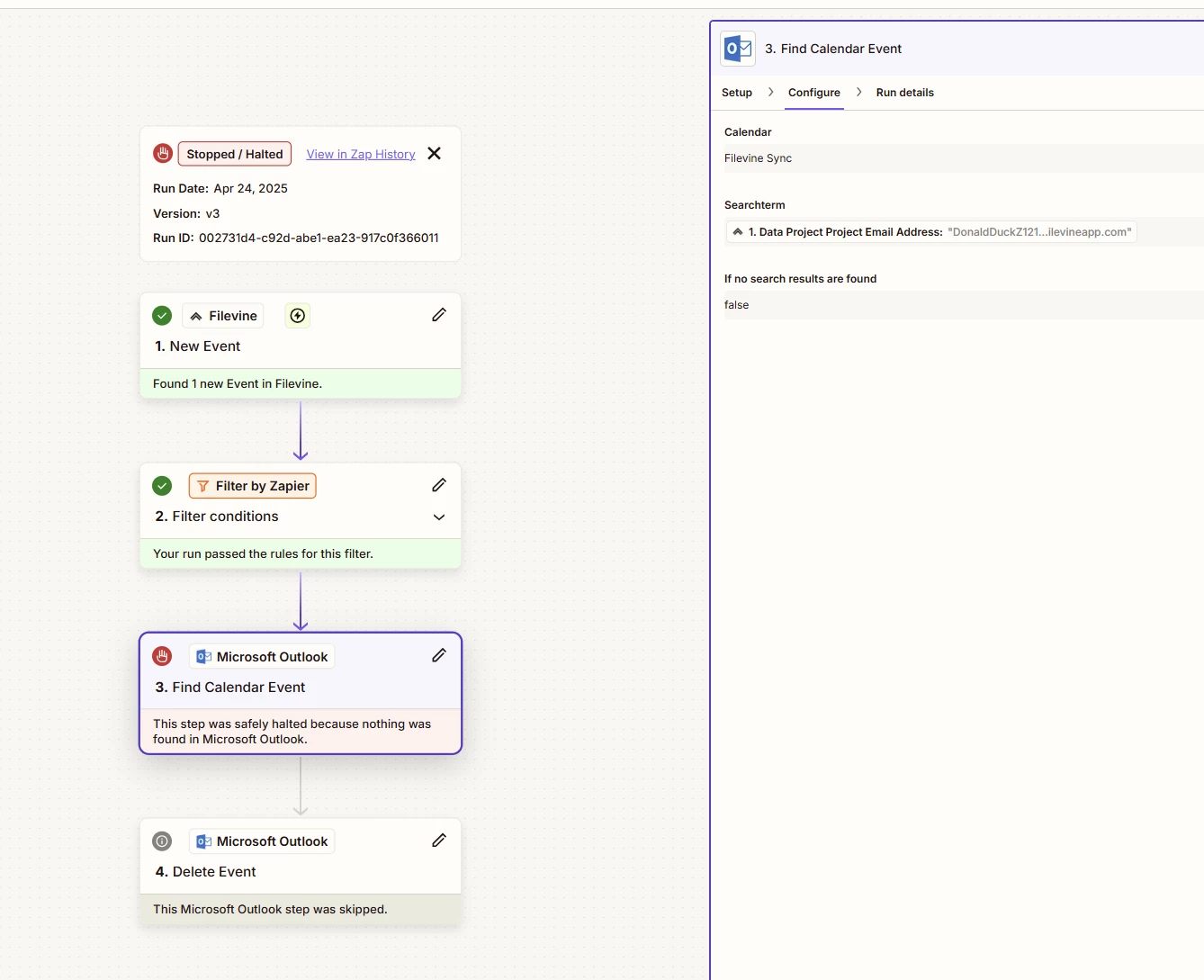Edit the Filter conditions step with pencil icon
The width and height of the screenshot is (1204, 980).
tap(439, 485)
